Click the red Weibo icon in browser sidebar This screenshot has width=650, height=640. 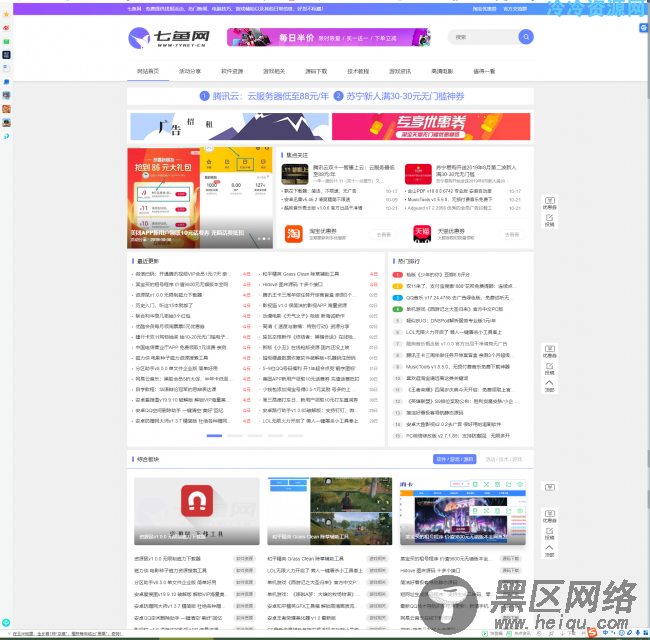(x=6, y=28)
